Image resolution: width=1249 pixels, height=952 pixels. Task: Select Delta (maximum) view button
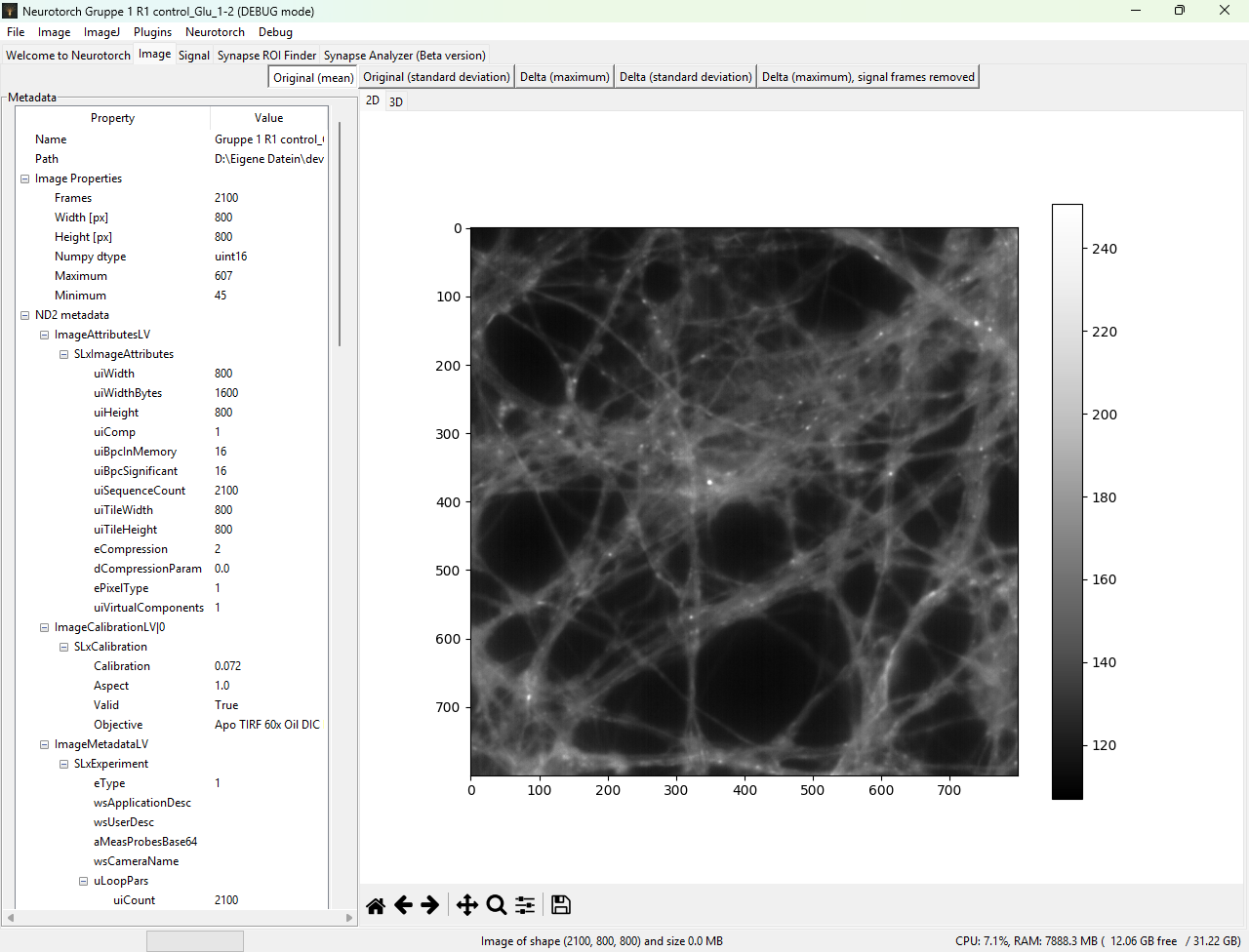[x=564, y=77]
